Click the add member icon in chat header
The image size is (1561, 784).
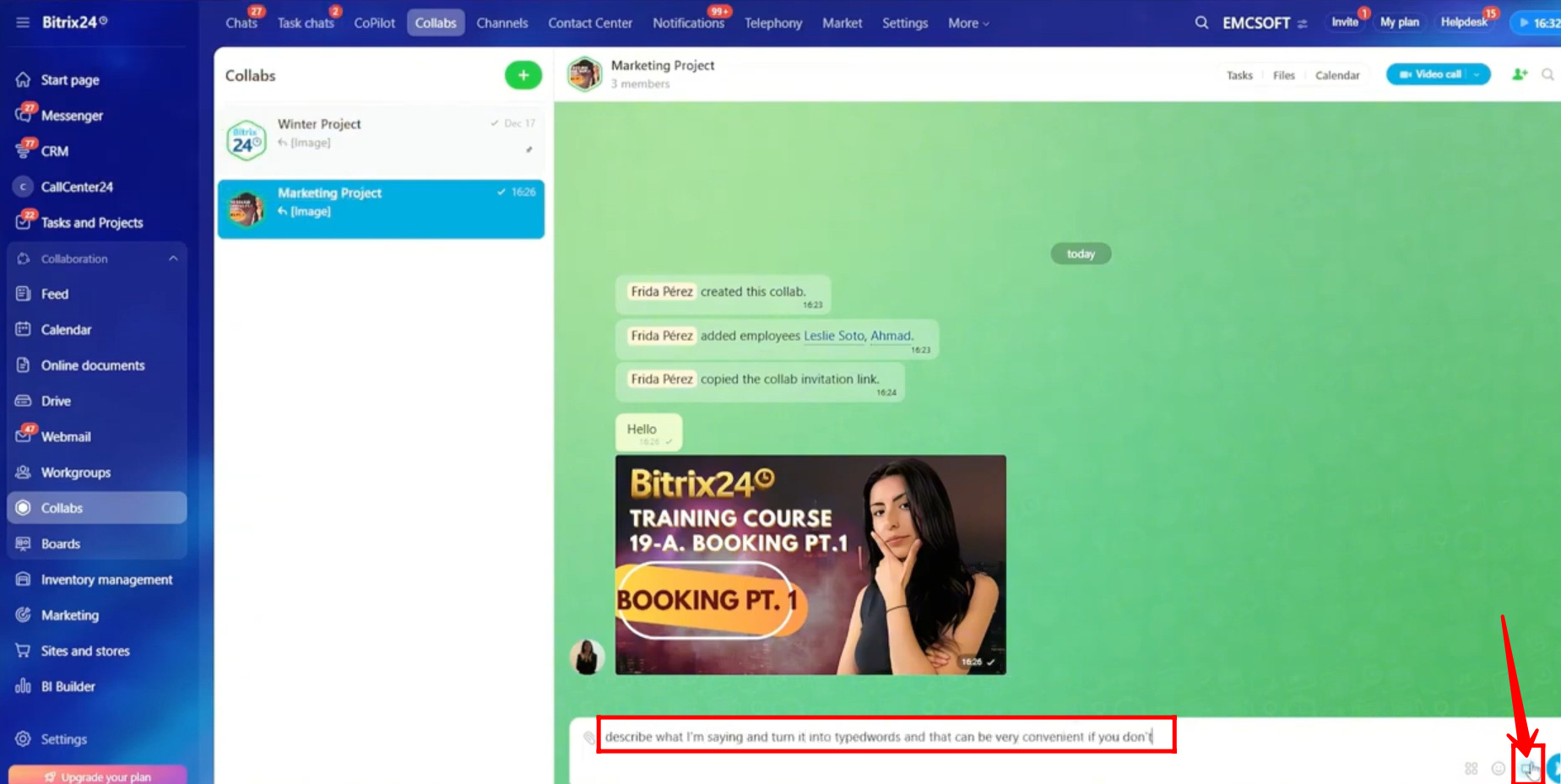point(1520,74)
